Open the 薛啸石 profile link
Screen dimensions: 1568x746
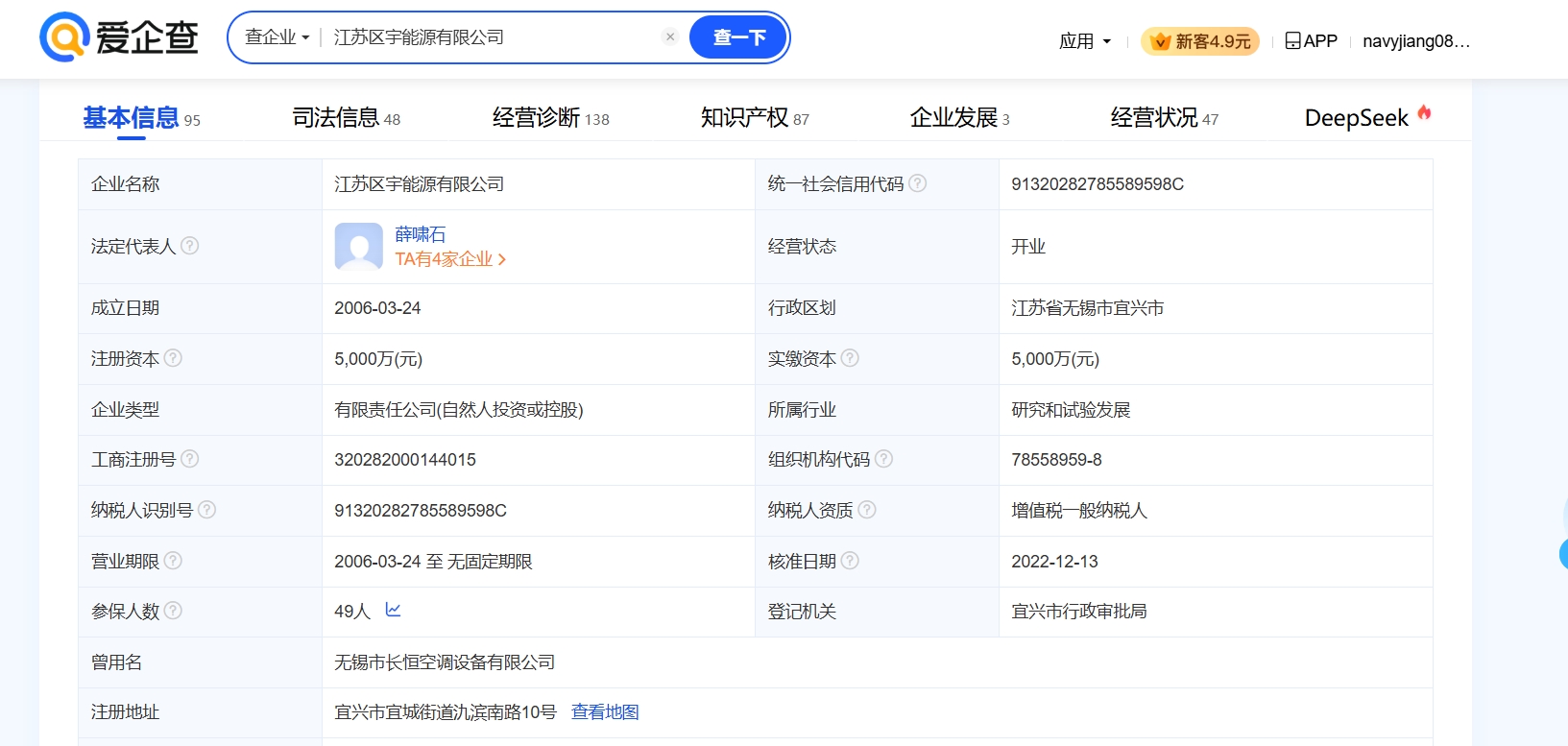pos(421,234)
